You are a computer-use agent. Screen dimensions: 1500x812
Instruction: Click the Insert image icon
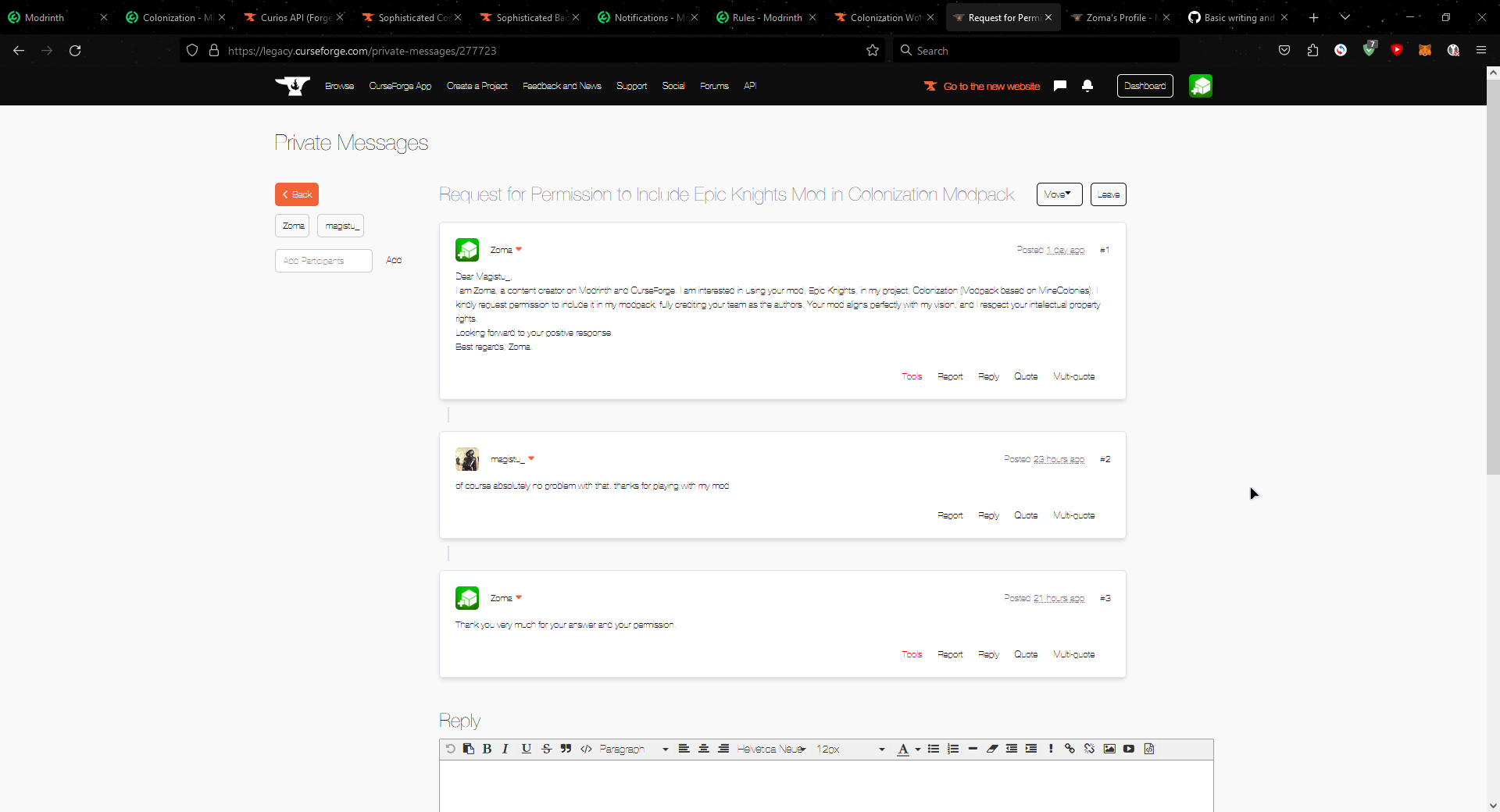coord(1109,749)
